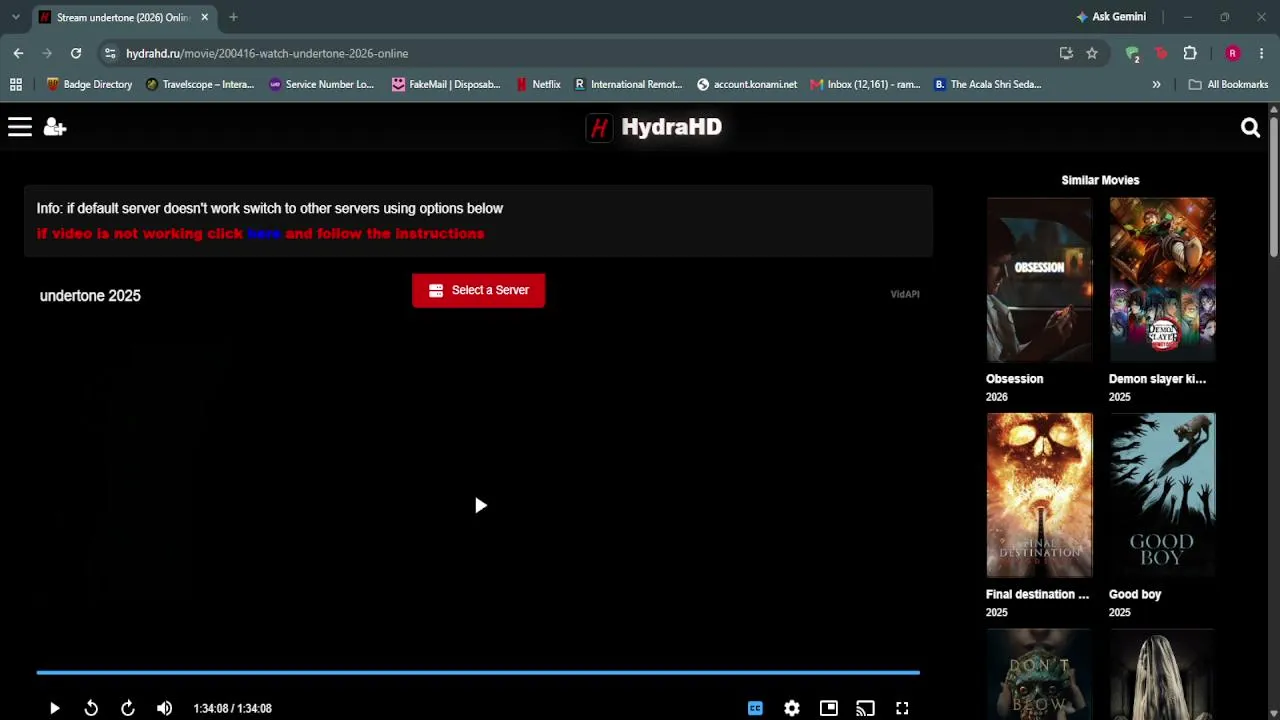The image size is (1280, 720).
Task: Click the 'Good boy' title link
Action: (1135, 594)
